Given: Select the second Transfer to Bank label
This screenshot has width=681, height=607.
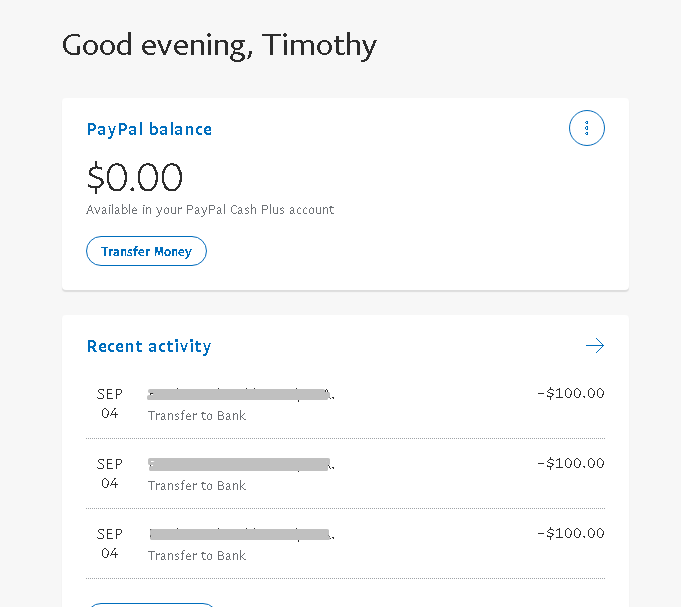Looking at the screenshot, I should tap(197, 486).
